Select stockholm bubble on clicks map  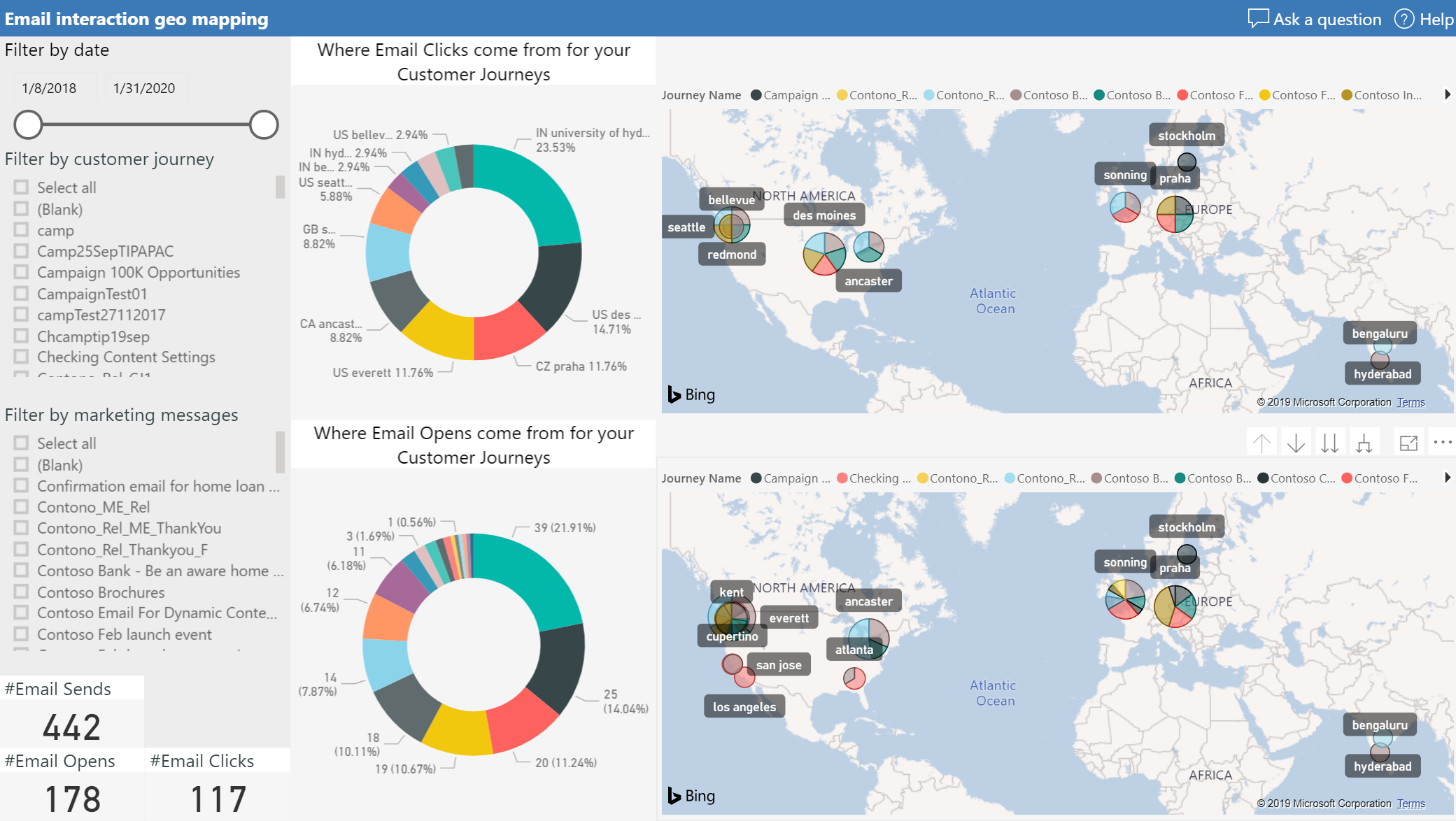point(1187,162)
